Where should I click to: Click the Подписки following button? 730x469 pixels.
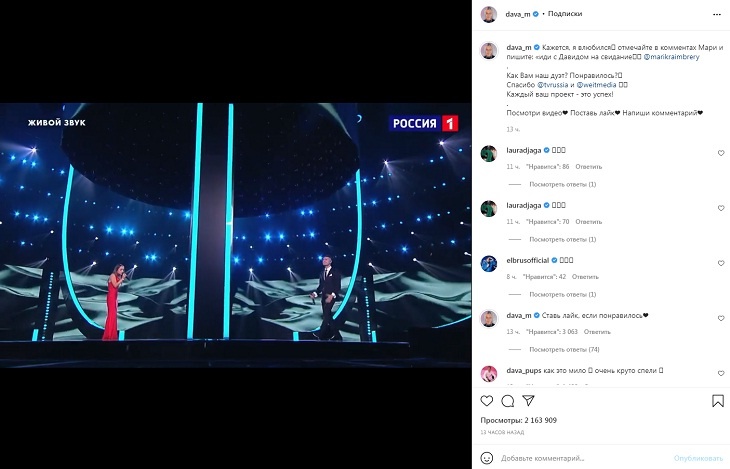tap(565, 14)
